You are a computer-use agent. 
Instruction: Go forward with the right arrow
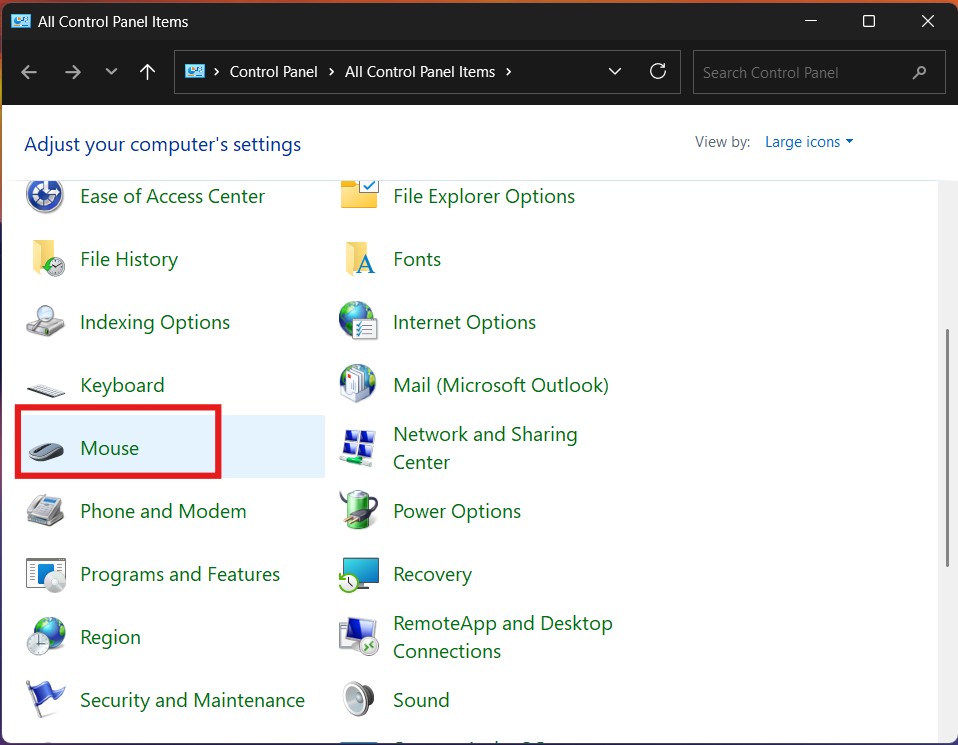point(73,72)
